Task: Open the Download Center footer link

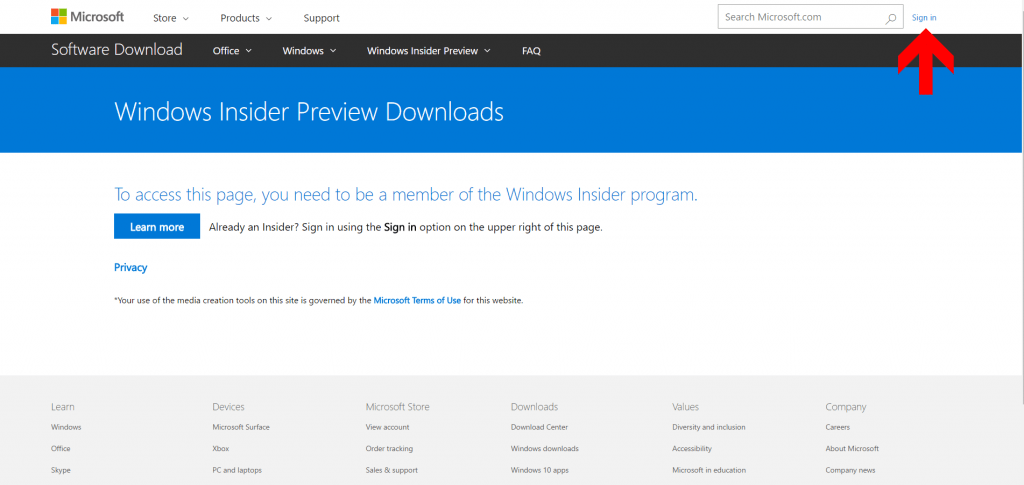Action: [x=539, y=428]
